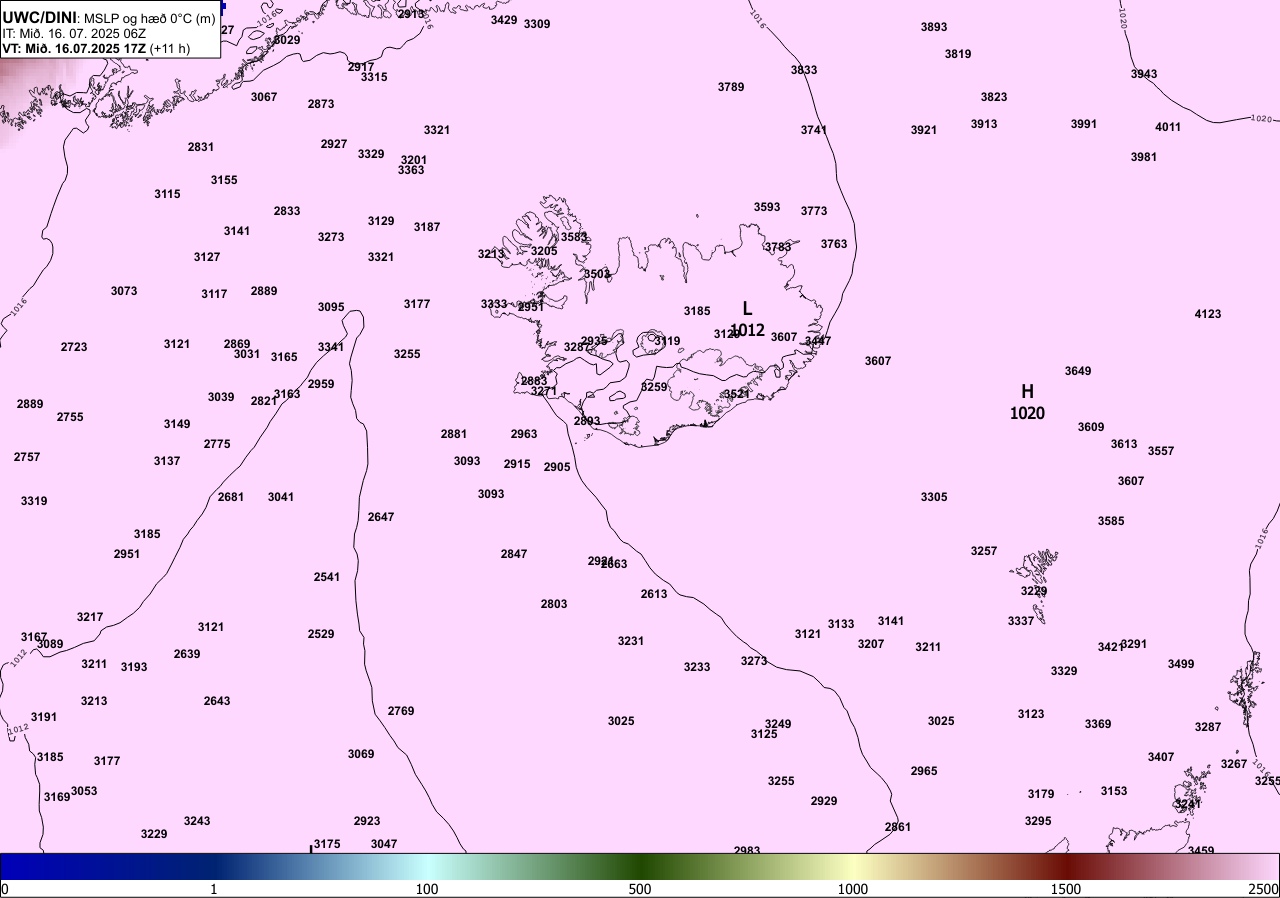Click the value 3305
This screenshot has width=1280, height=898.
[x=934, y=497]
